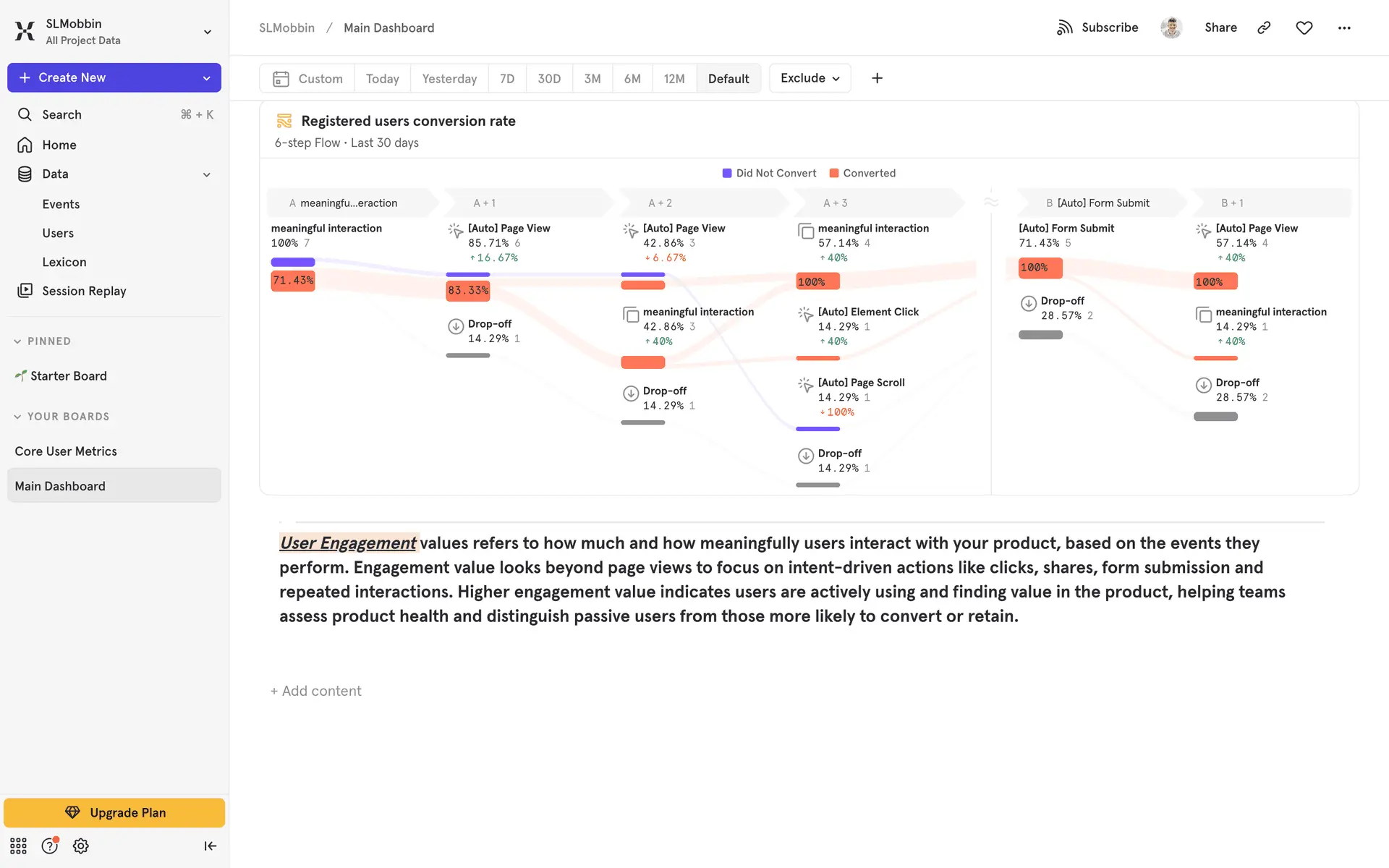Viewport: 1389px width, 868px height.
Task: Switch to the Yesterday date range
Action: point(449,79)
